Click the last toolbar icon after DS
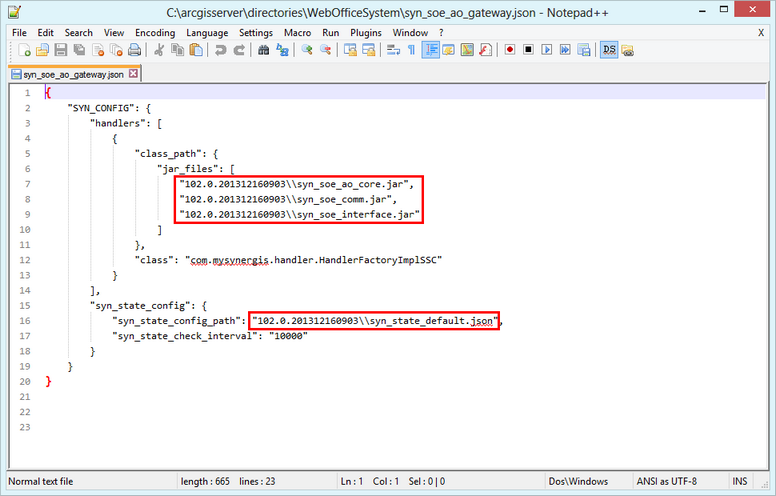This screenshot has width=776, height=496. tap(628, 50)
